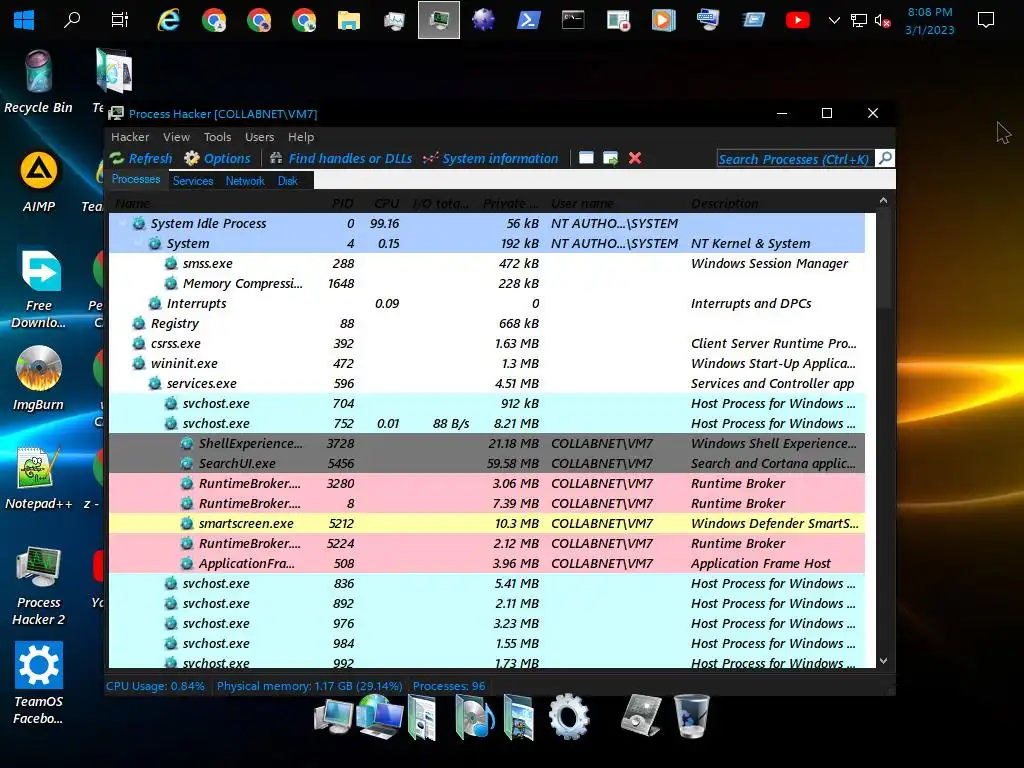
Task: Click the gear icon in the bottom dock
Action: click(x=569, y=716)
